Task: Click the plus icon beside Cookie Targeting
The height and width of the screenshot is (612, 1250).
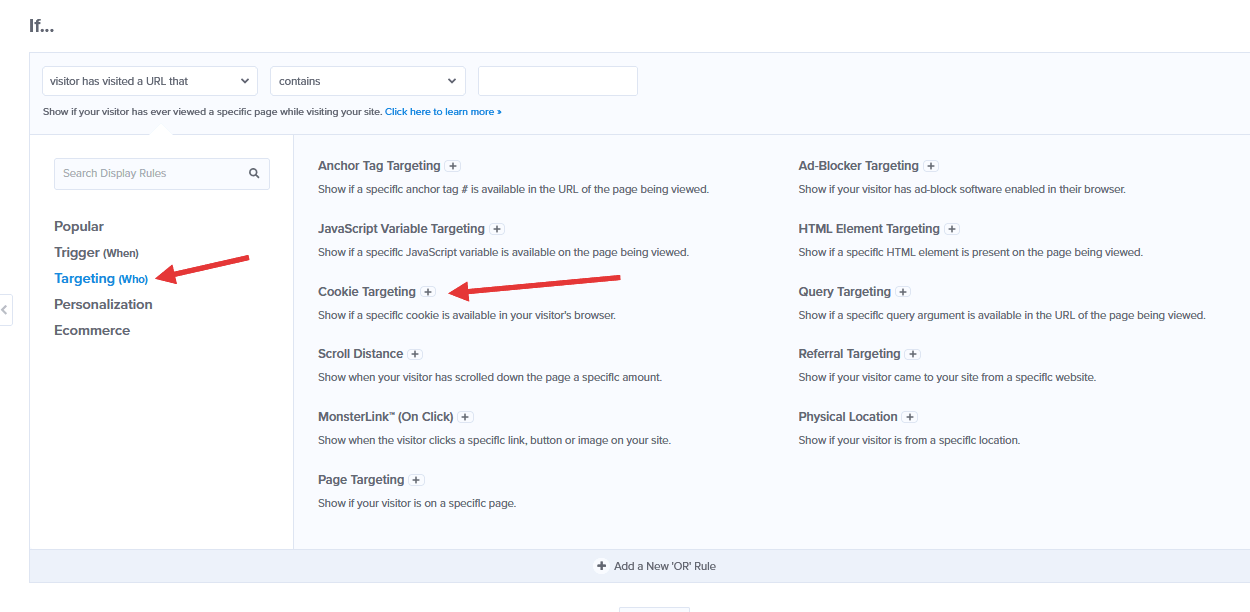Action: point(429,291)
